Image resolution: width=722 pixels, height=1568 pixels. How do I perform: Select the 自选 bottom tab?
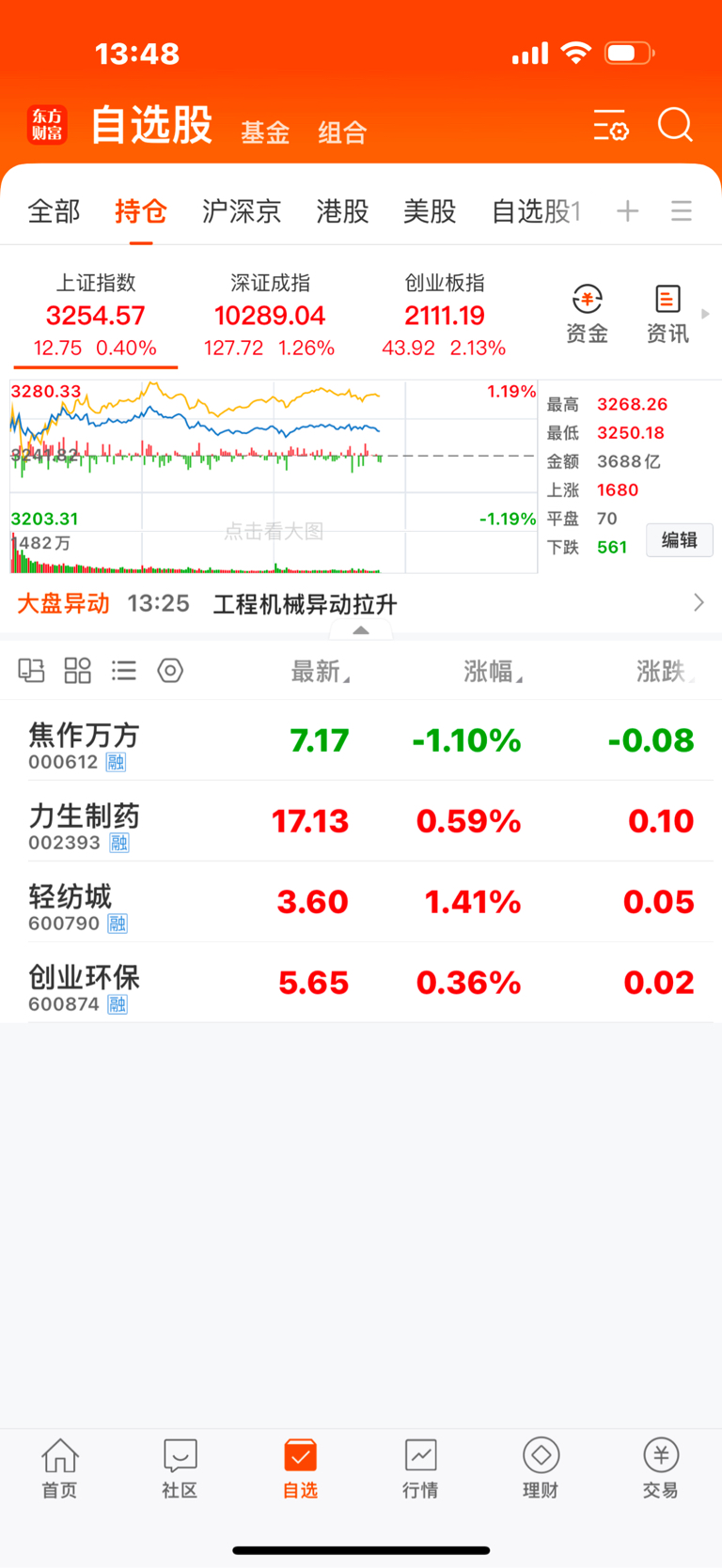click(301, 1468)
